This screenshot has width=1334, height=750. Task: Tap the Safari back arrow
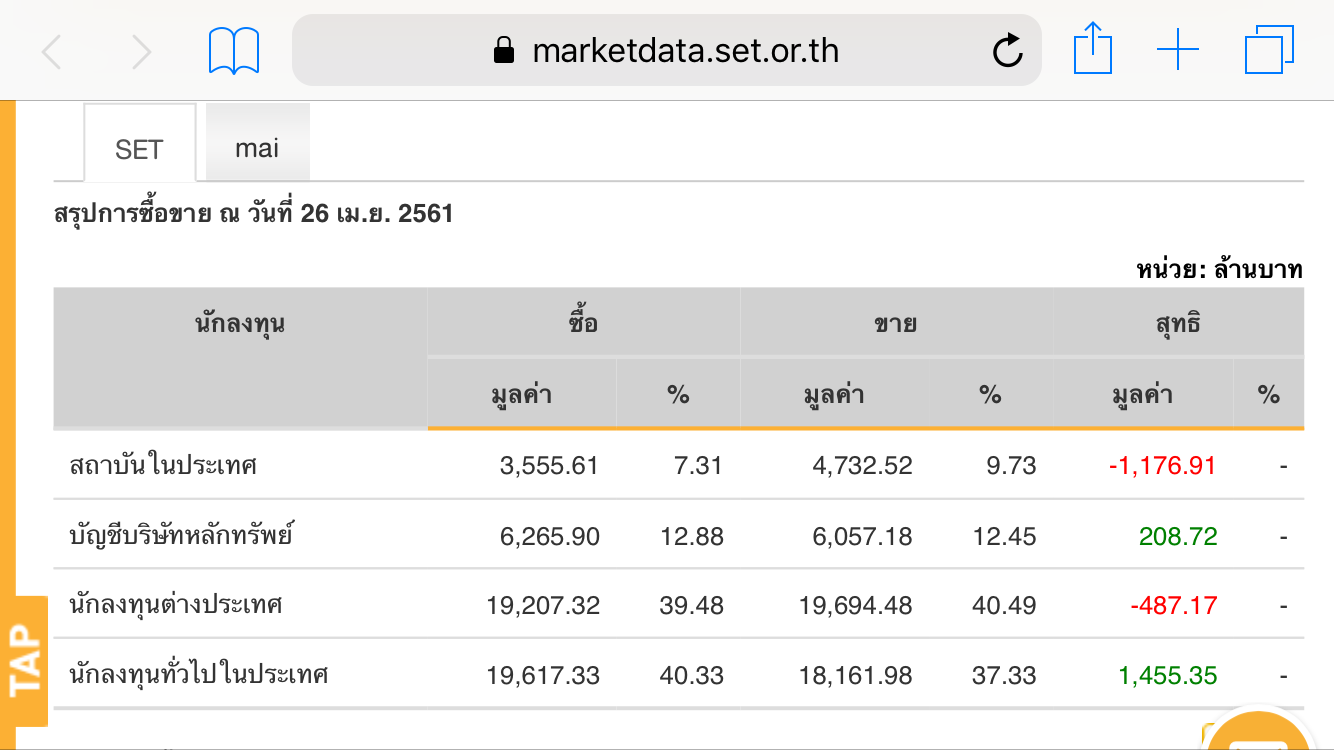(52, 51)
